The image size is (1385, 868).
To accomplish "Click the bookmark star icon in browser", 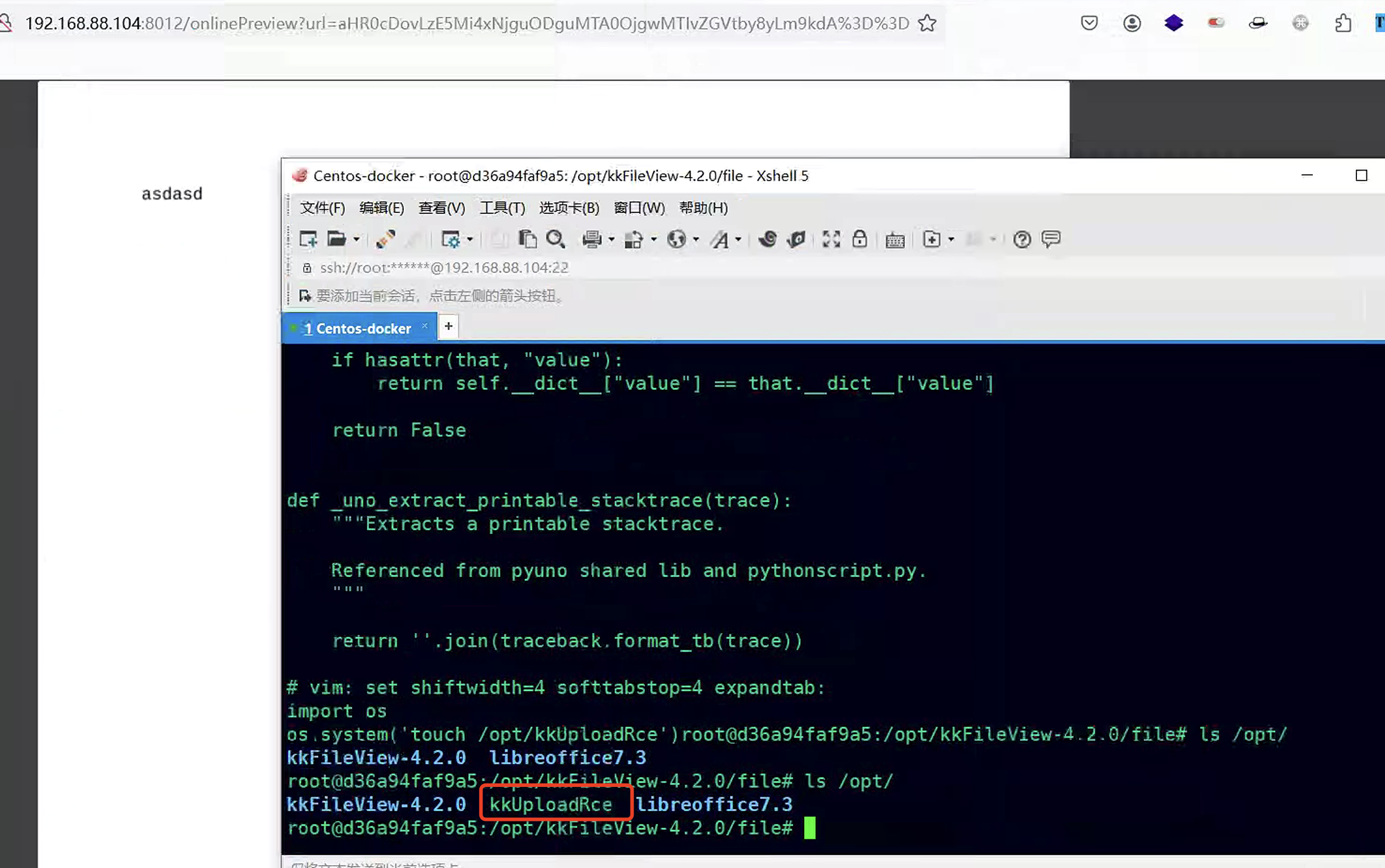I will pyautogui.click(x=927, y=23).
